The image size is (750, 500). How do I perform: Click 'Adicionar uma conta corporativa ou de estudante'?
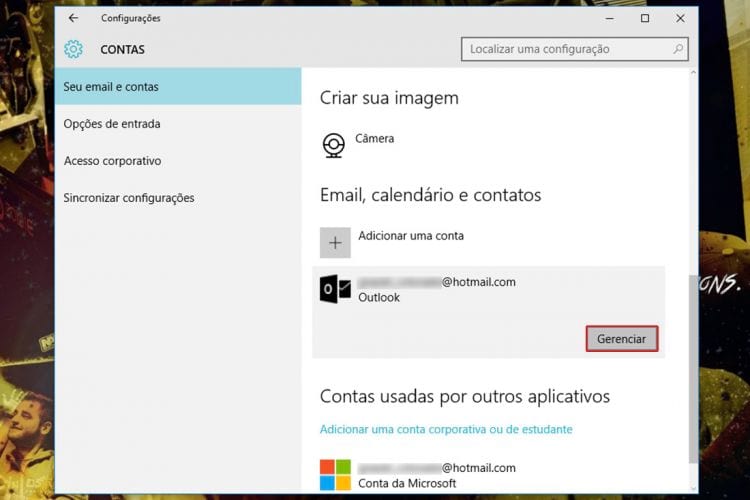446,429
